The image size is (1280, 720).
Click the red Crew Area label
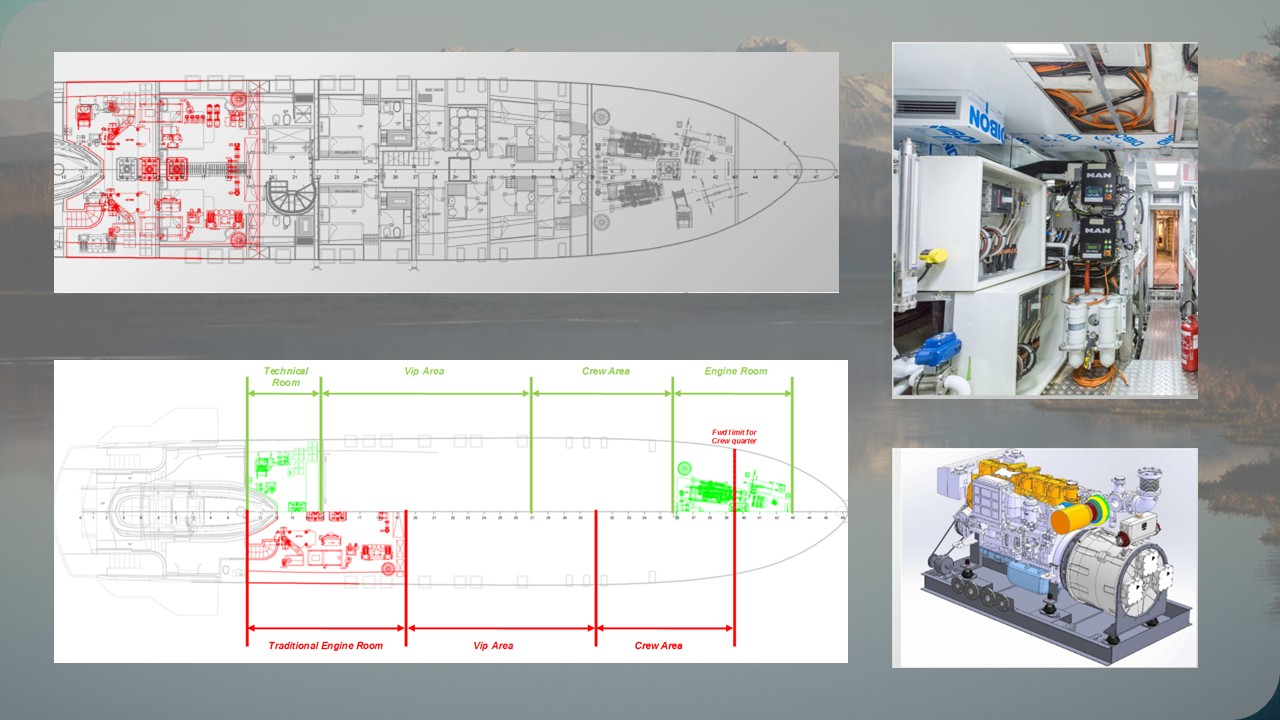[658, 646]
